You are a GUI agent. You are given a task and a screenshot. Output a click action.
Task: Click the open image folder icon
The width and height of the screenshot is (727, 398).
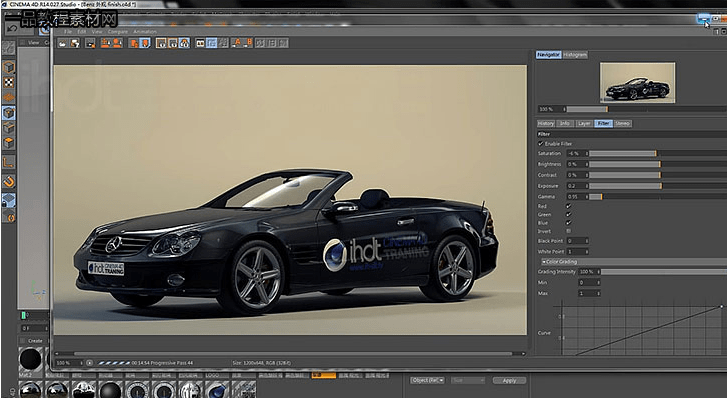pos(63,43)
